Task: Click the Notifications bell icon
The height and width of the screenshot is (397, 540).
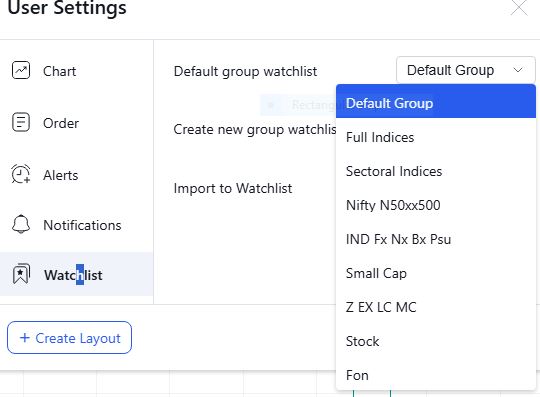Action: [21, 224]
